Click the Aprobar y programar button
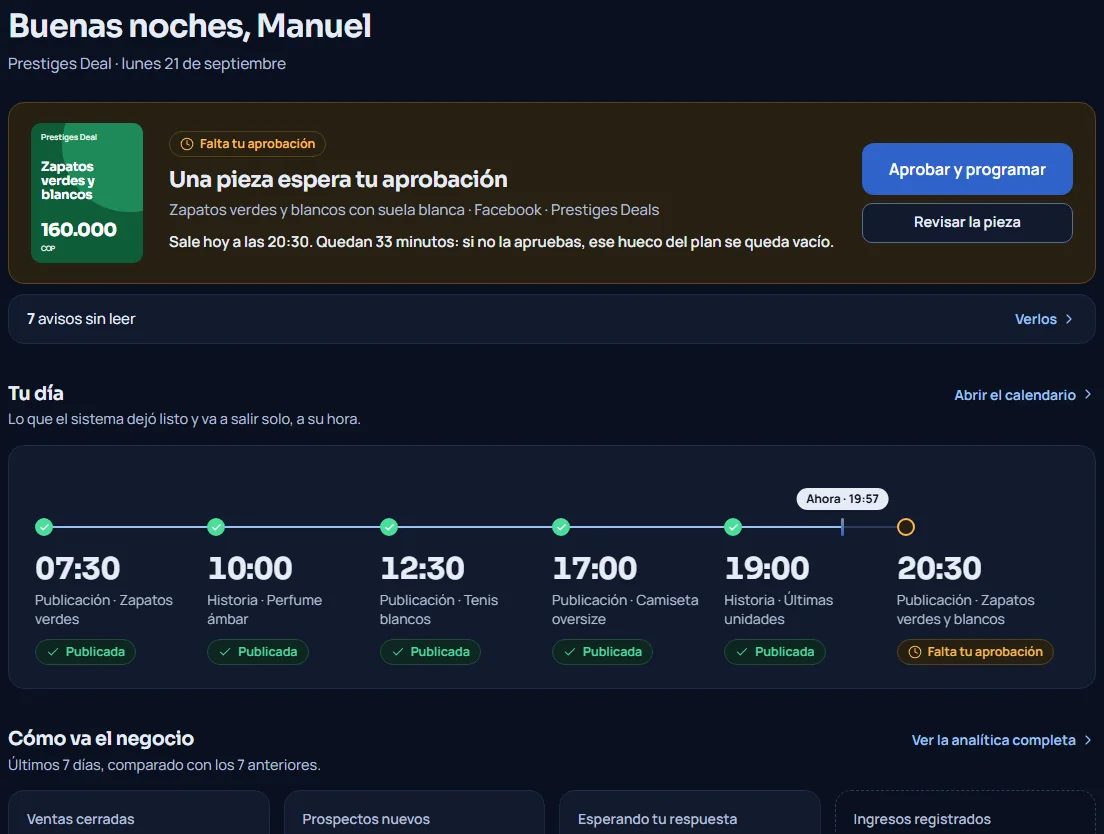The image size is (1104, 834). pyautogui.click(x=967, y=169)
